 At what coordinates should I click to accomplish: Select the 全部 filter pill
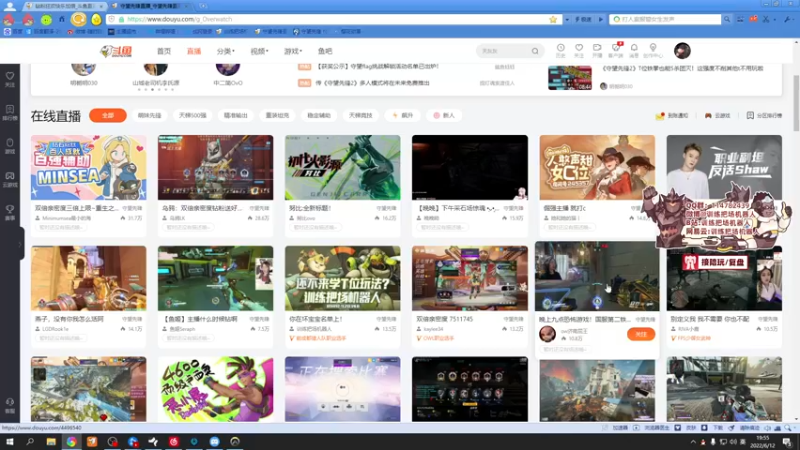[108, 115]
